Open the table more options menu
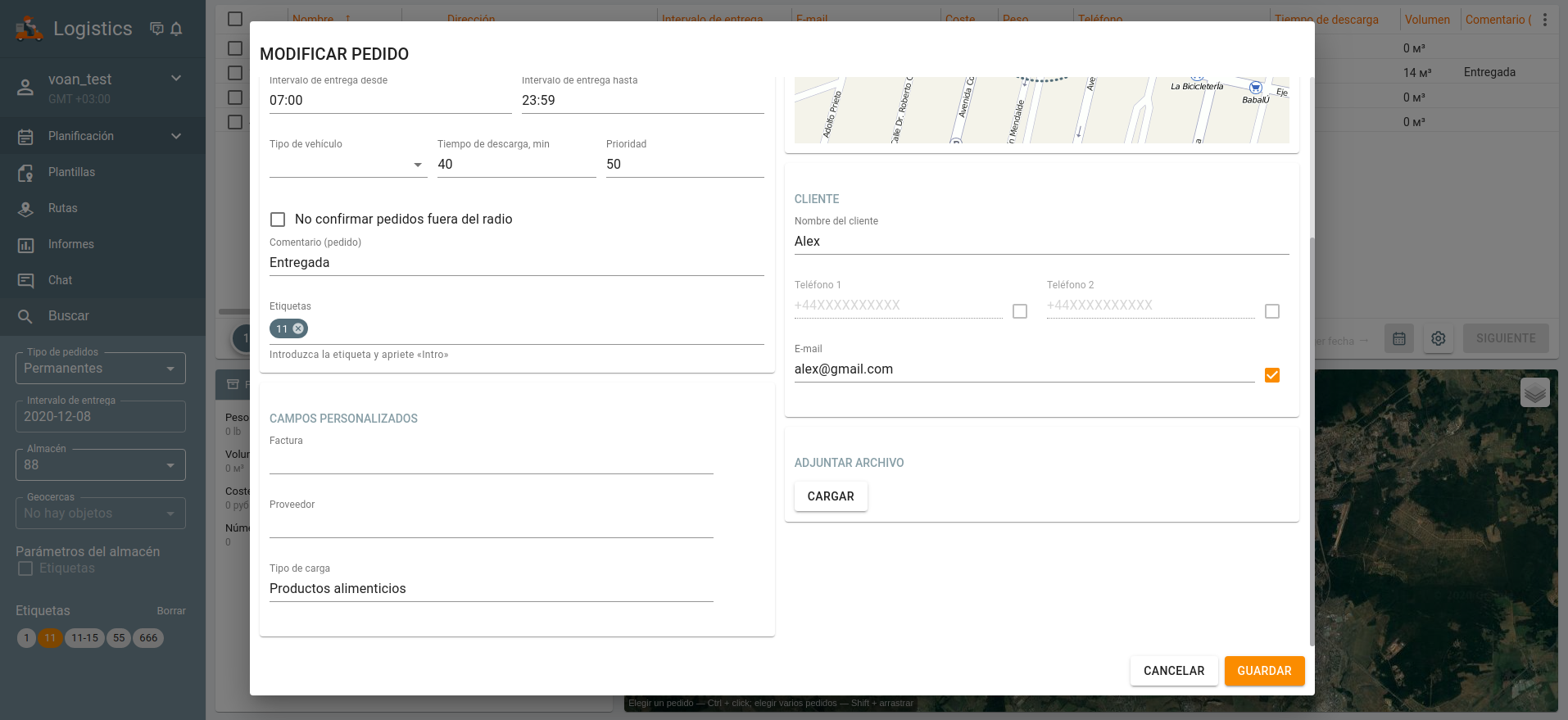Viewport: 1568px width, 720px height. (1544, 20)
